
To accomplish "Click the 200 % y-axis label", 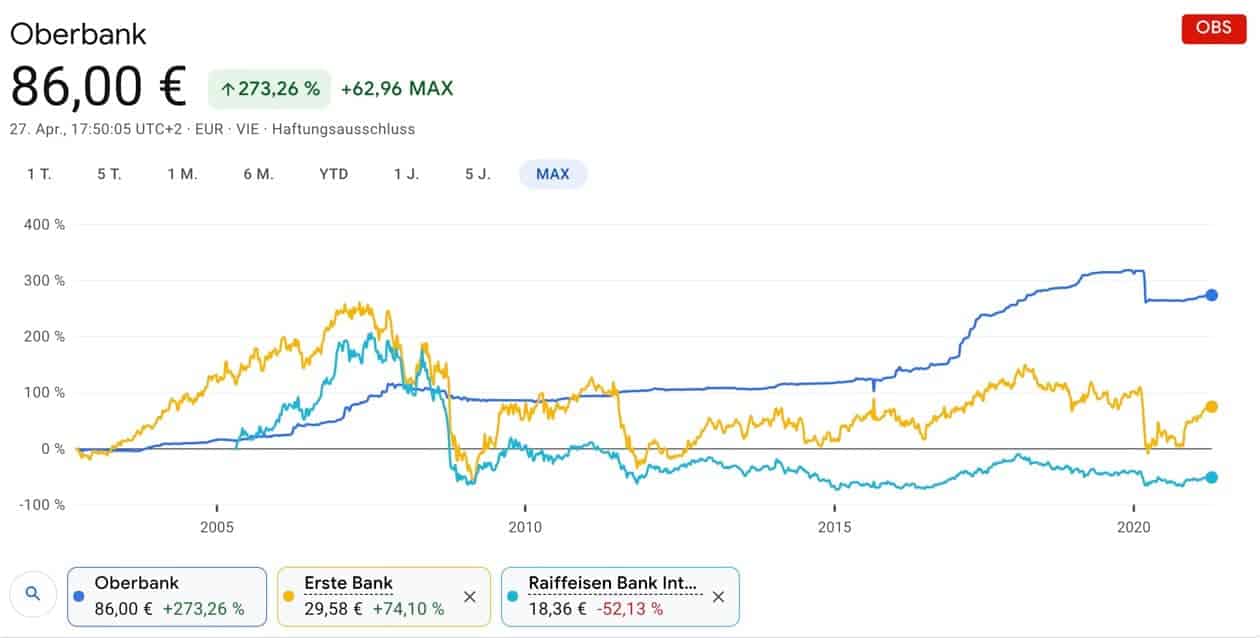I will pos(44,336).
